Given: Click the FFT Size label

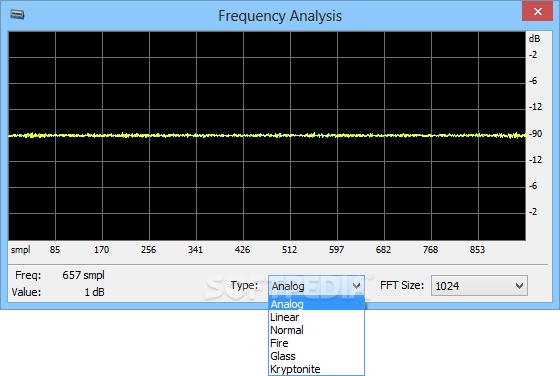Looking at the screenshot, I should pyautogui.click(x=402, y=285).
